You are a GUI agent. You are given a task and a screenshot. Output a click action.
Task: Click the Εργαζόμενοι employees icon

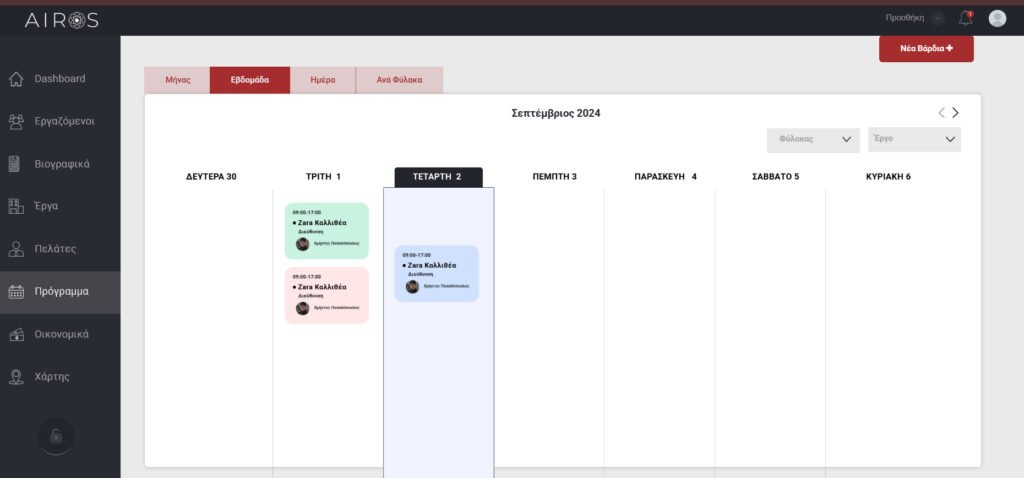click(16, 121)
